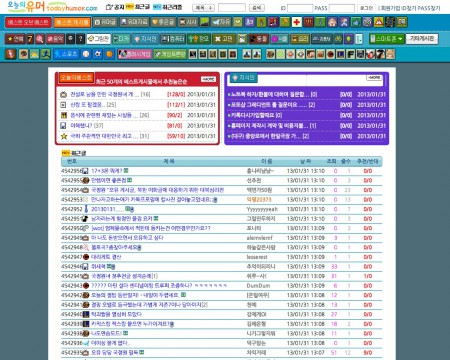Go to the 유머글 board

[x=105, y=22]
